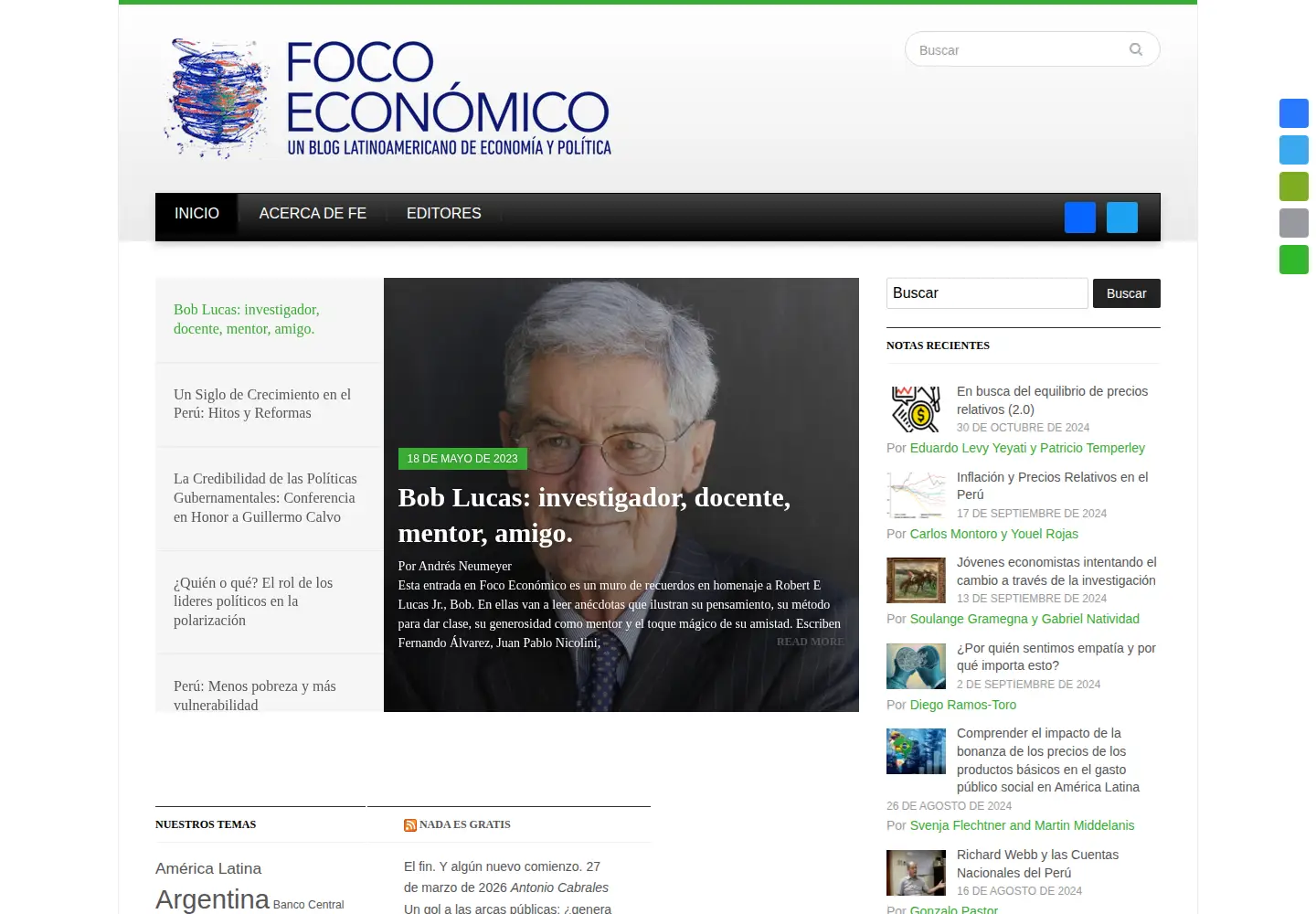This screenshot has height=914, width=1316.
Task: Open thumbnail for Comprender el impacto article
Action: pyautogui.click(x=916, y=751)
